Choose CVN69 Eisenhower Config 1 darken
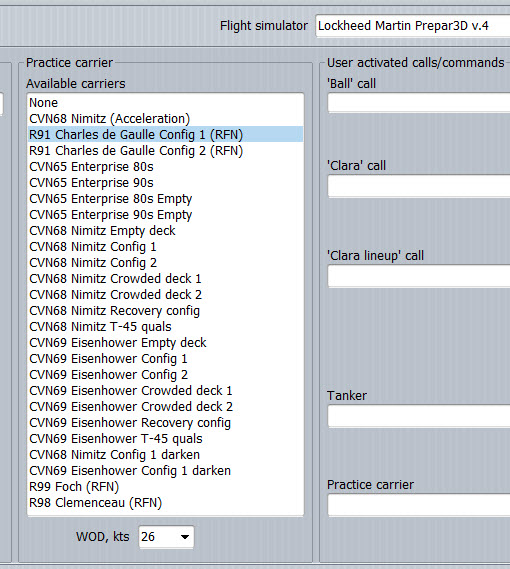This screenshot has height=569, width=510. pos(166,471)
